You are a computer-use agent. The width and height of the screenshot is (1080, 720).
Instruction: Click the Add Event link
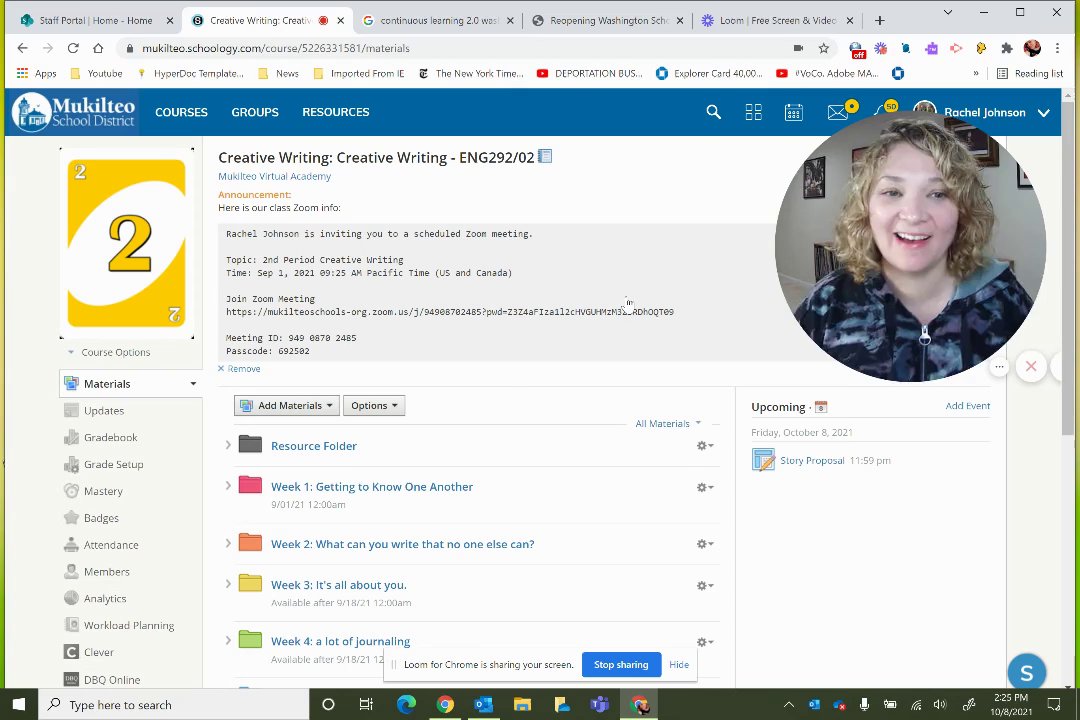[968, 406]
